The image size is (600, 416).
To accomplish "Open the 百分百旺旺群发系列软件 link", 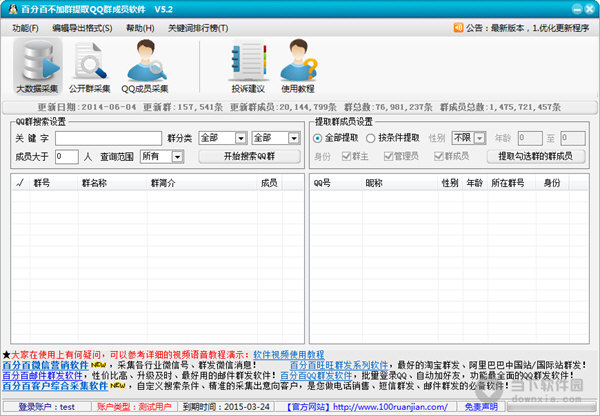I will (339, 365).
